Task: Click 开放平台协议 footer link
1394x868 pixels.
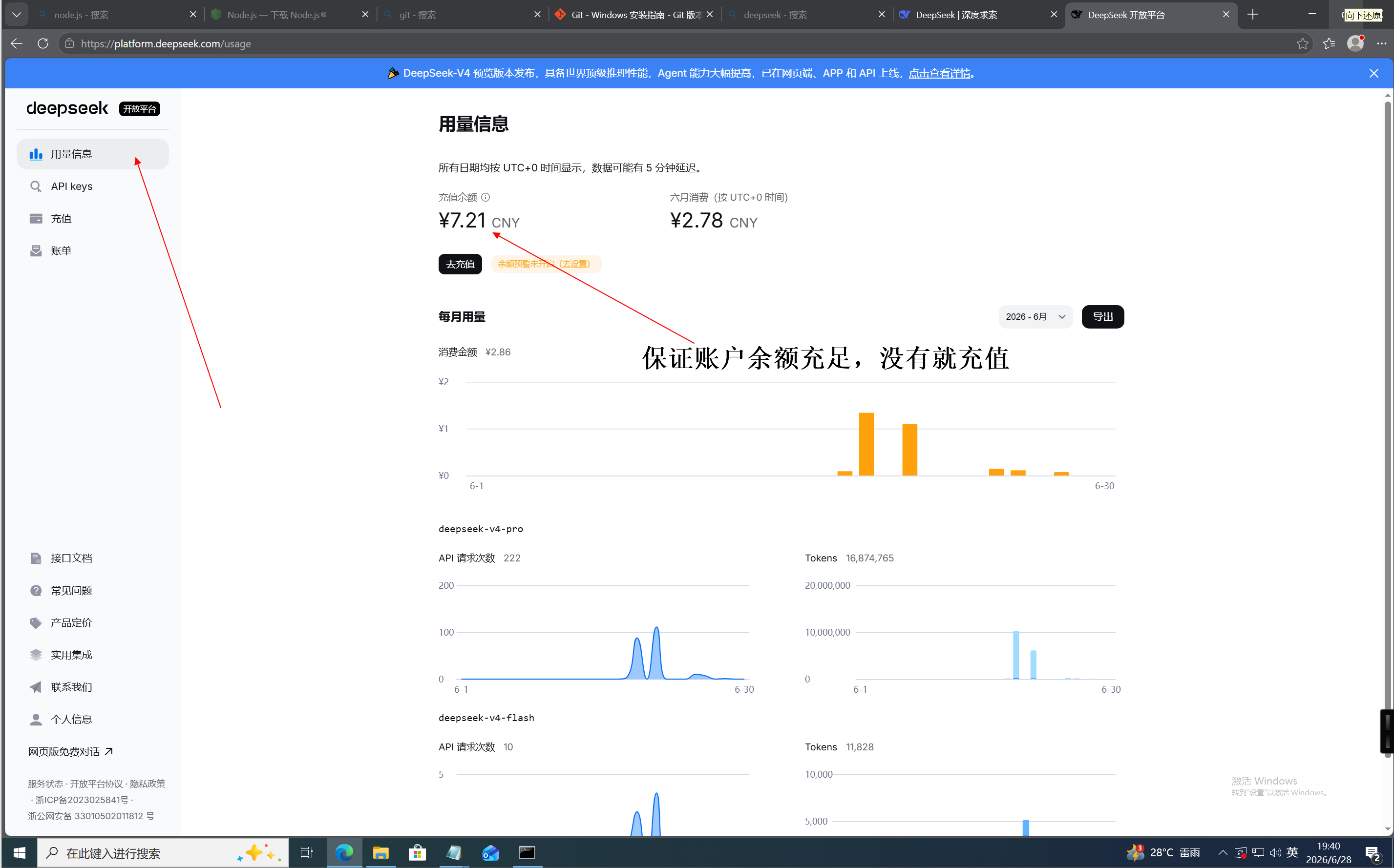Action: [x=97, y=784]
